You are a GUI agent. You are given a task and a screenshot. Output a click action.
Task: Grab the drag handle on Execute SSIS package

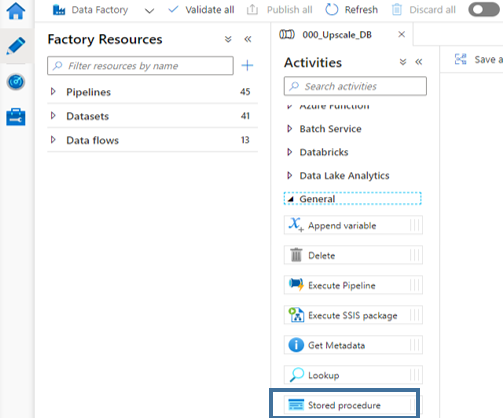coord(415,315)
